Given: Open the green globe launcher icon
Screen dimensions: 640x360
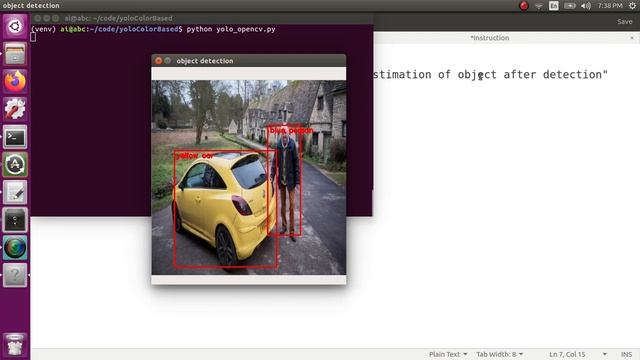Looking at the screenshot, I should click(15, 248).
